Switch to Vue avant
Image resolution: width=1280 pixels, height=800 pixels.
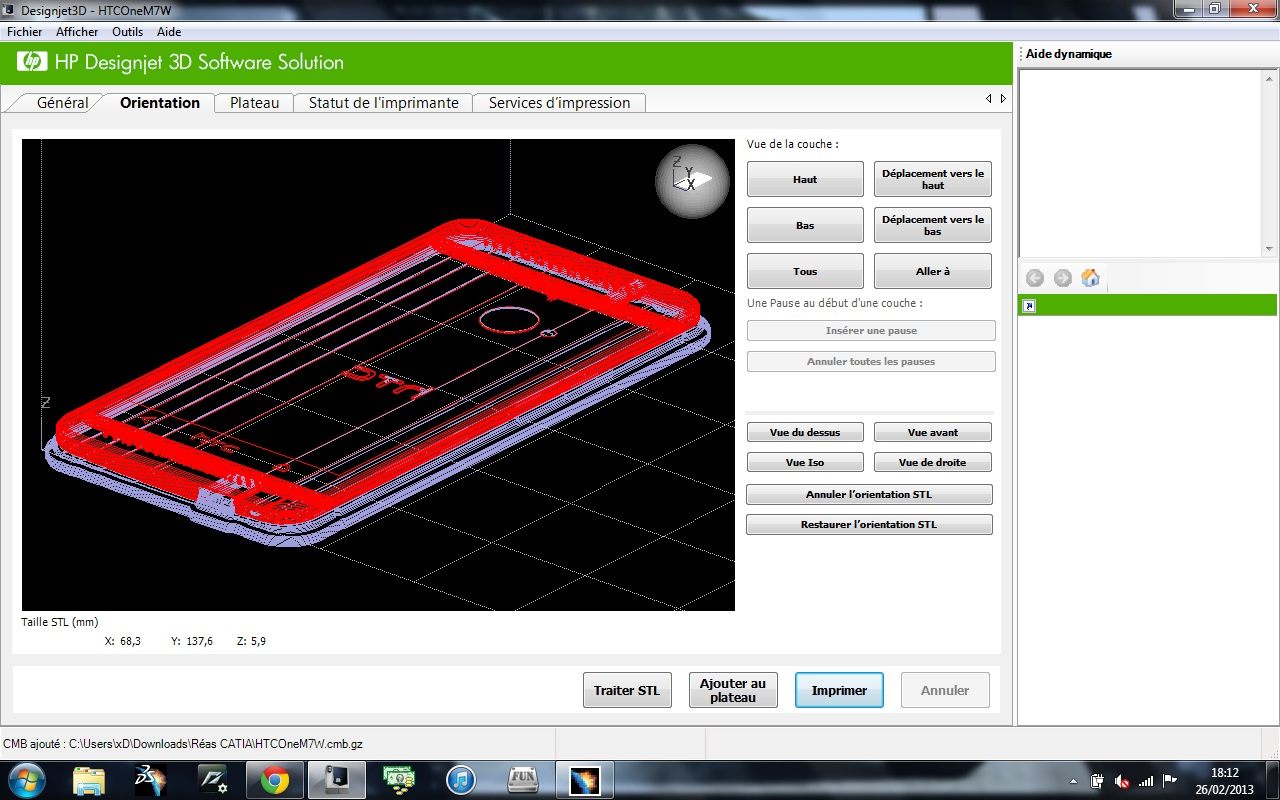coord(933,432)
